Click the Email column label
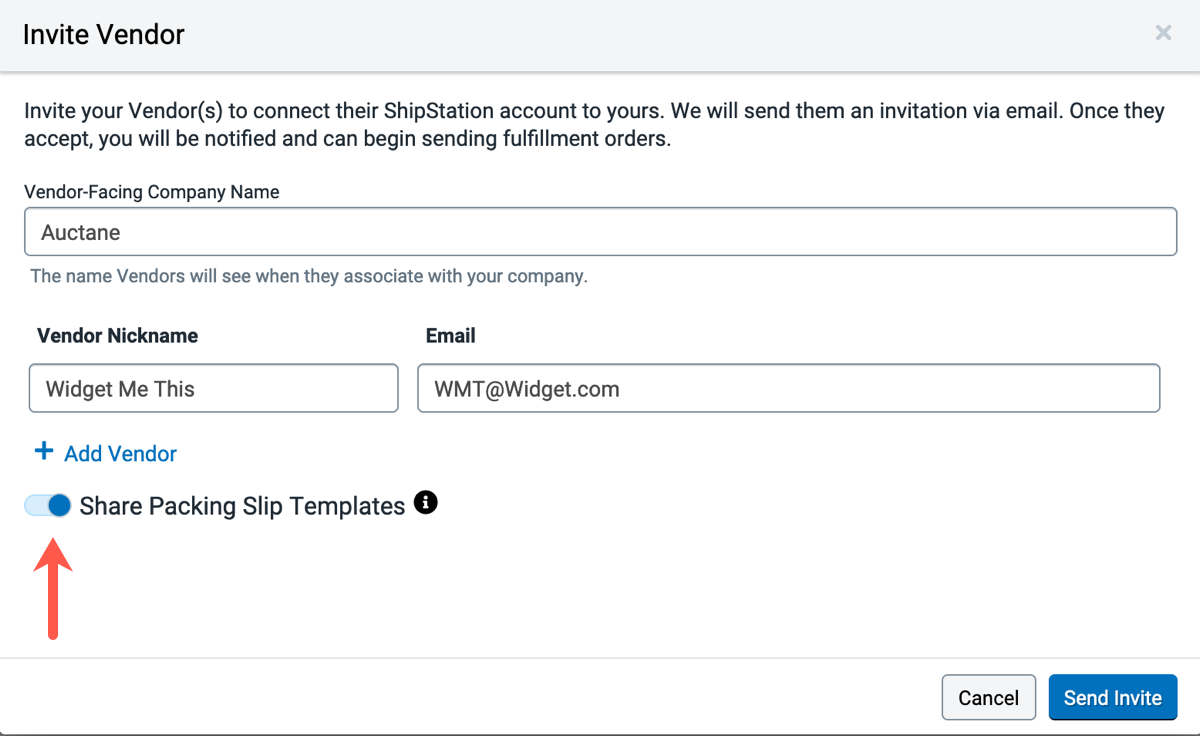Image resolution: width=1200 pixels, height=736 pixels. pyautogui.click(x=450, y=336)
